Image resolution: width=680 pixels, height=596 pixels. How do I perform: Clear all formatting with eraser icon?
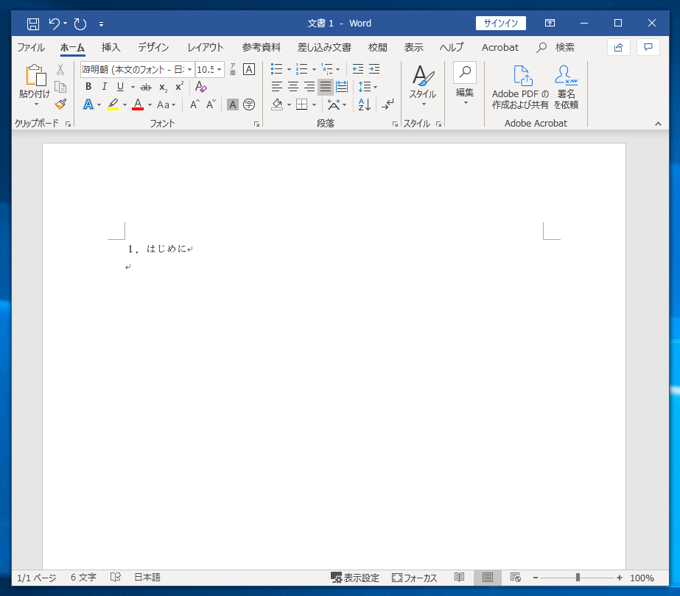click(x=201, y=87)
